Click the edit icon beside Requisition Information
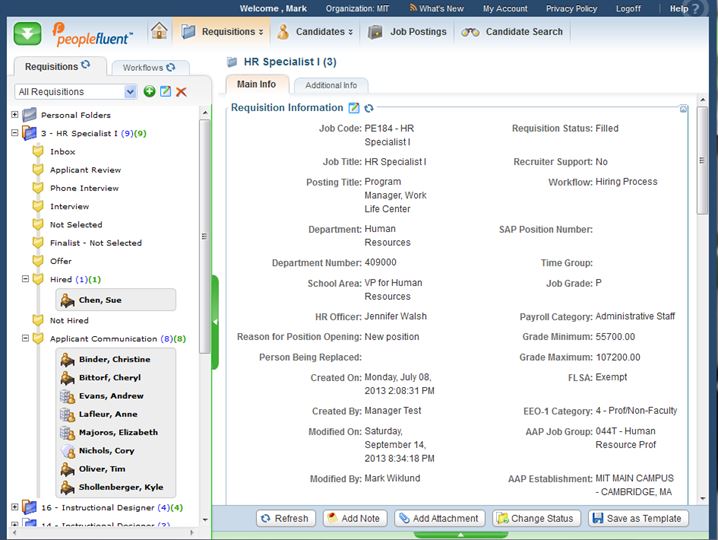The width and height of the screenshot is (718, 540). pyautogui.click(x=353, y=108)
